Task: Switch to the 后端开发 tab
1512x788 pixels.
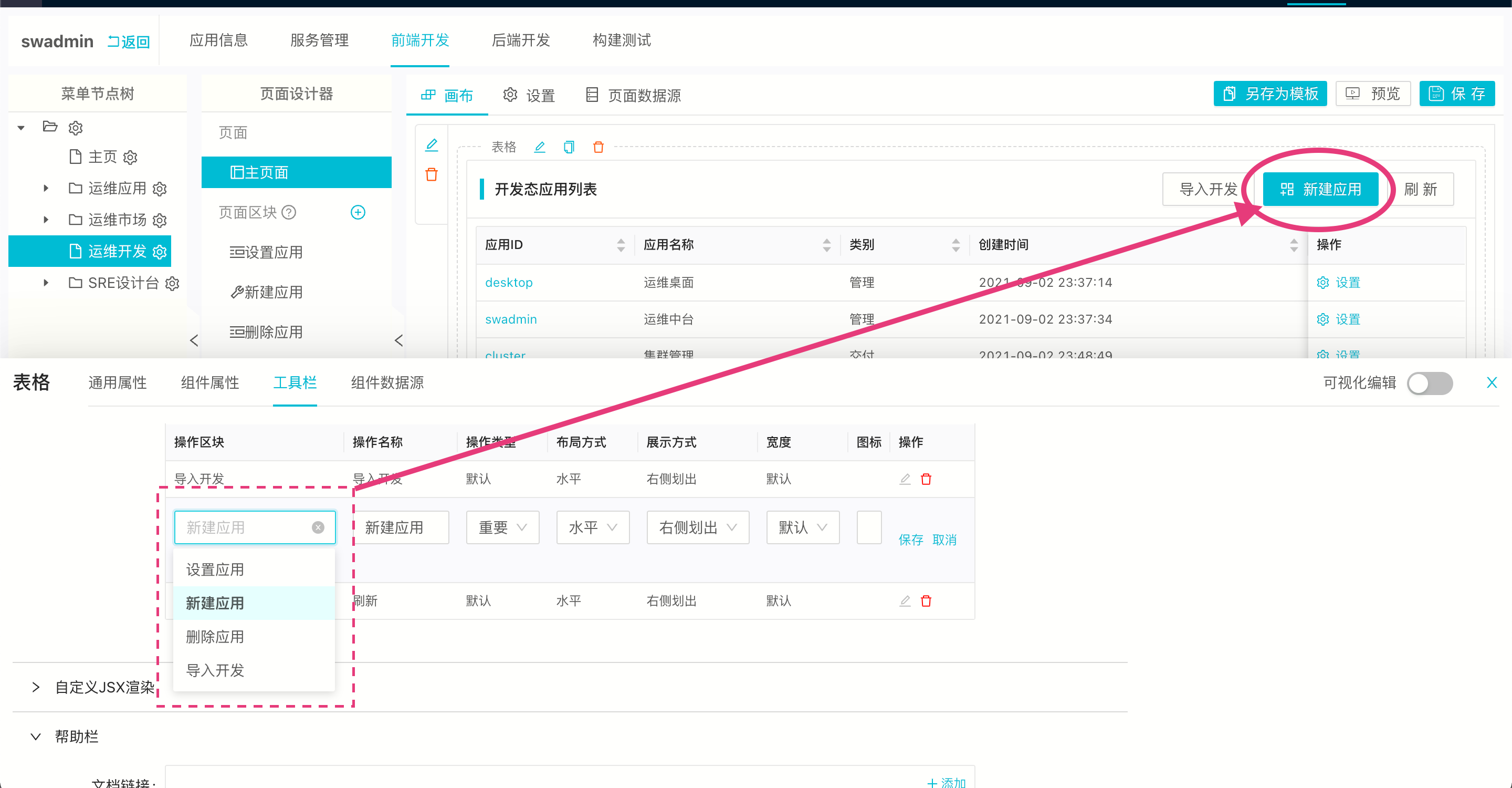Action: 520,40
